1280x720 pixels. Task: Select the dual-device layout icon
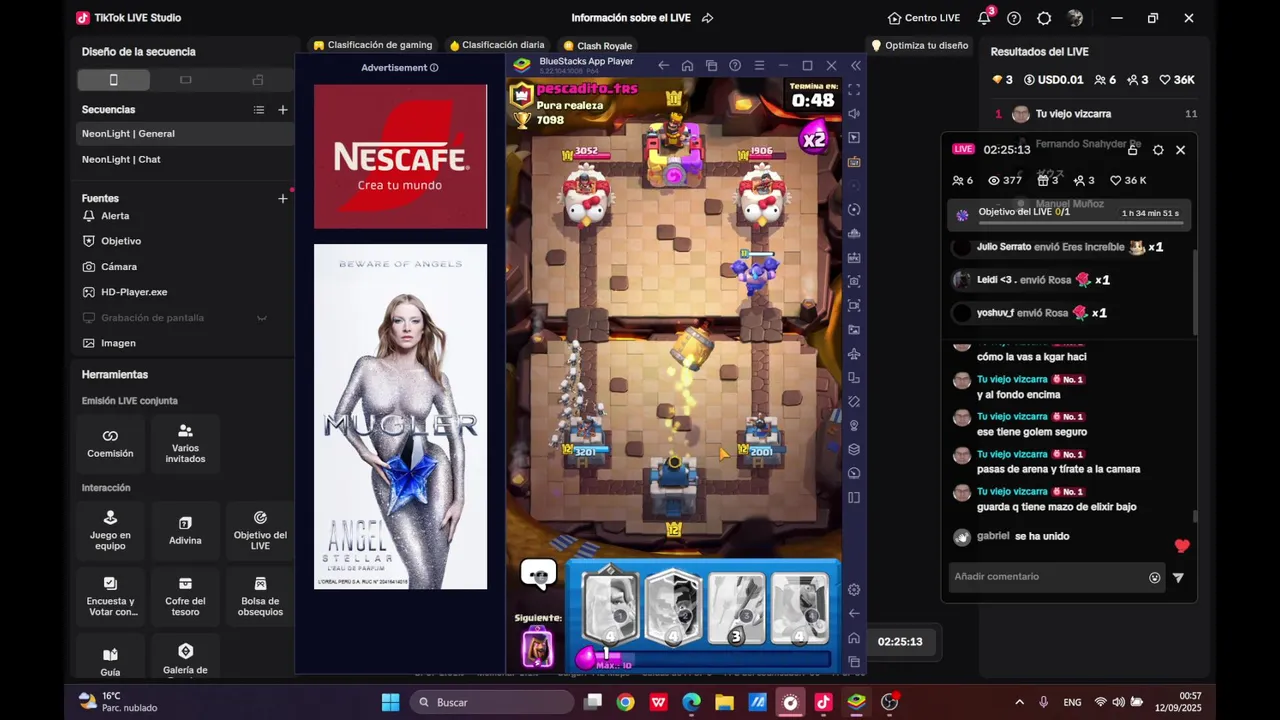click(x=258, y=80)
